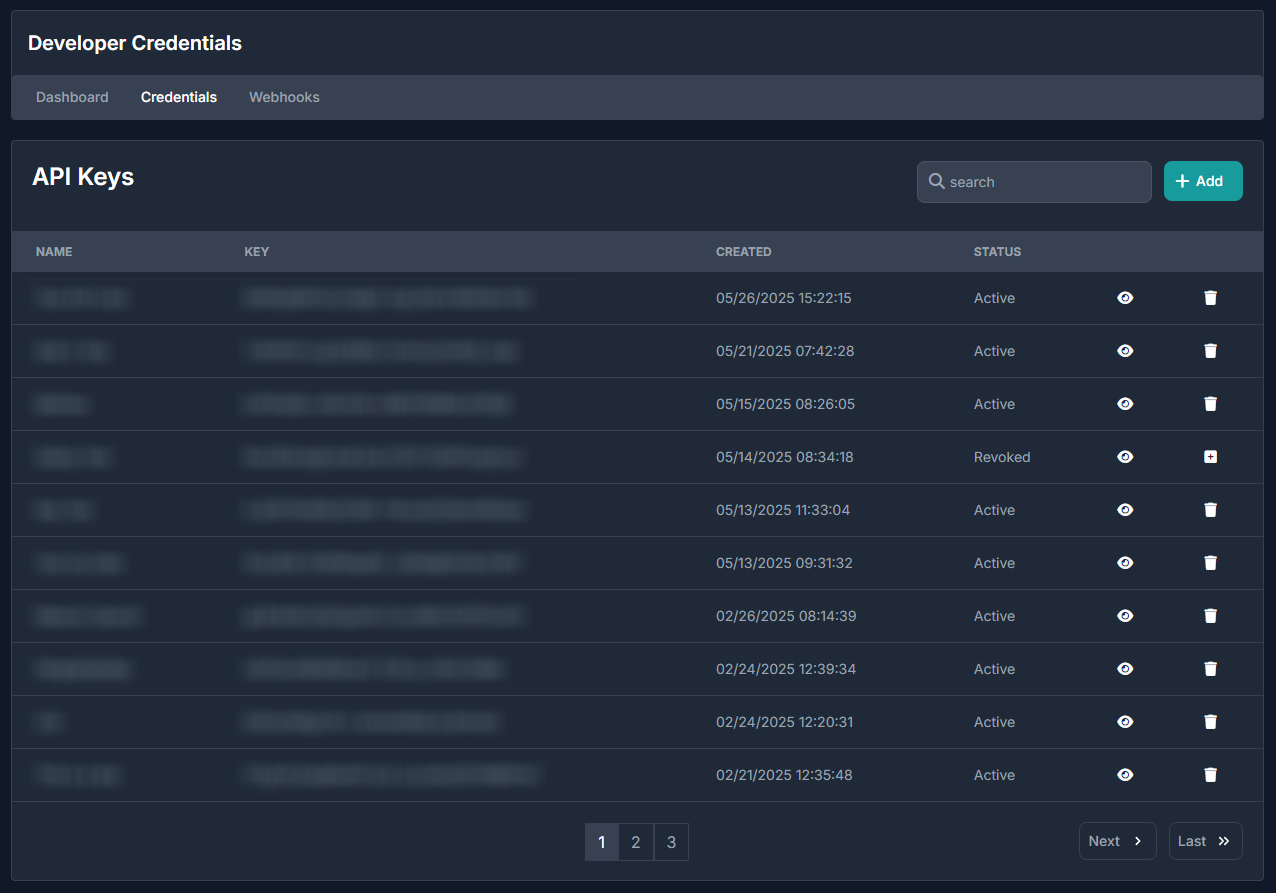The width and height of the screenshot is (1276, 893).
Task: Jump to the Last page
Action: point(1205,841)
